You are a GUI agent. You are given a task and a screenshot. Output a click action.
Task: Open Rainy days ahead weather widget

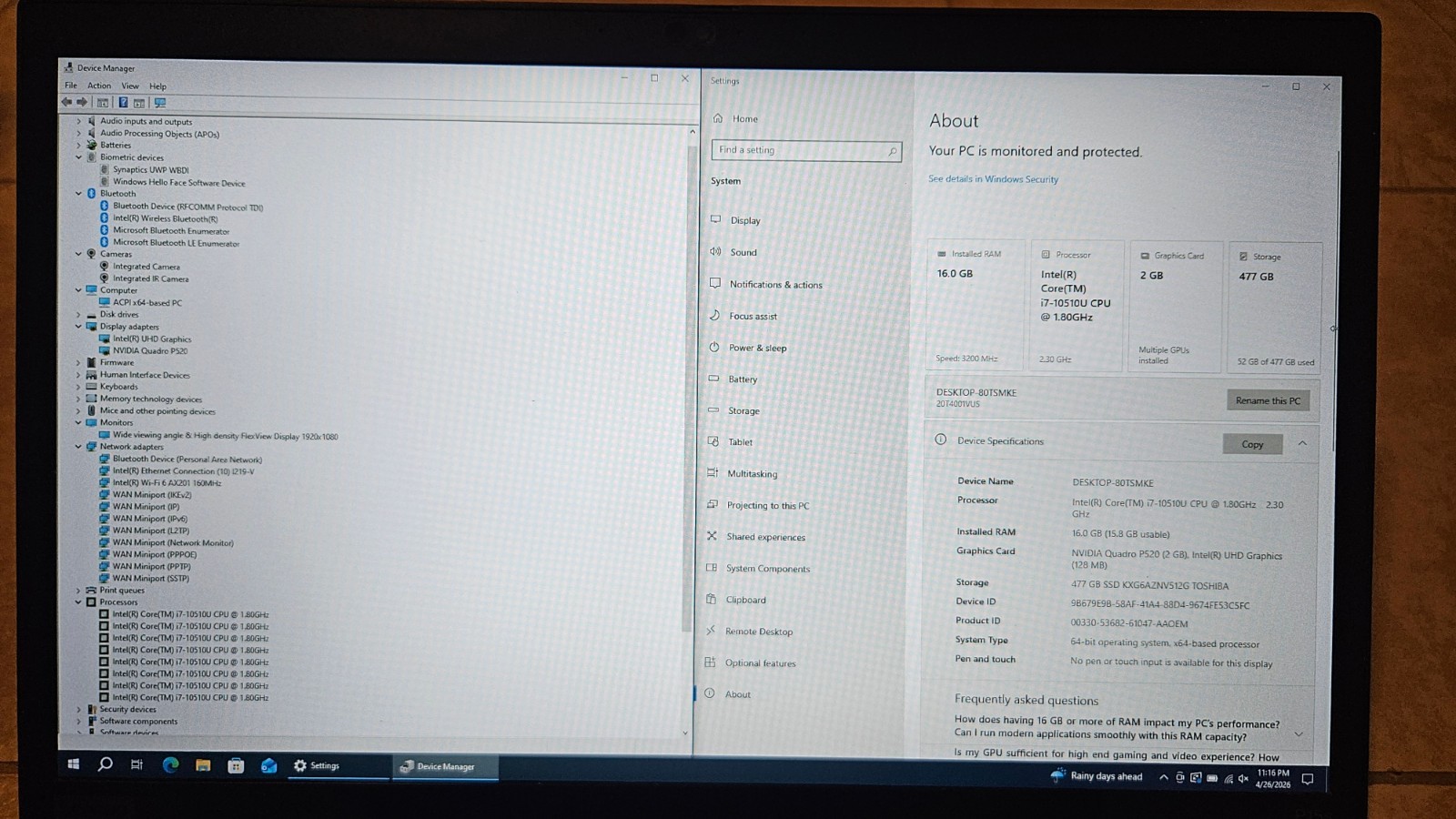[x=1096, y=776]
